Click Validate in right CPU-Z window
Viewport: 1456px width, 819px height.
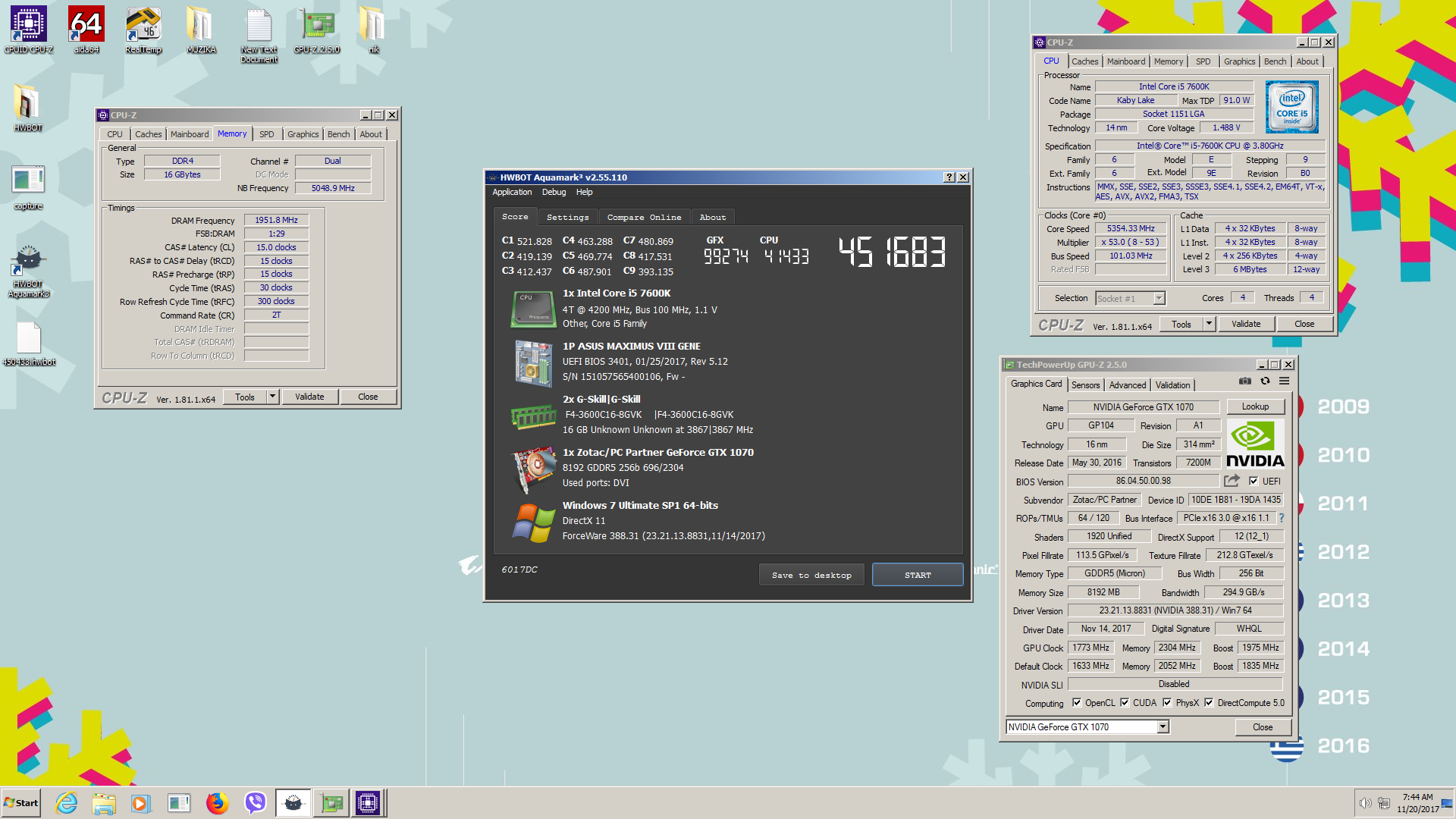tap(1246, 324)
